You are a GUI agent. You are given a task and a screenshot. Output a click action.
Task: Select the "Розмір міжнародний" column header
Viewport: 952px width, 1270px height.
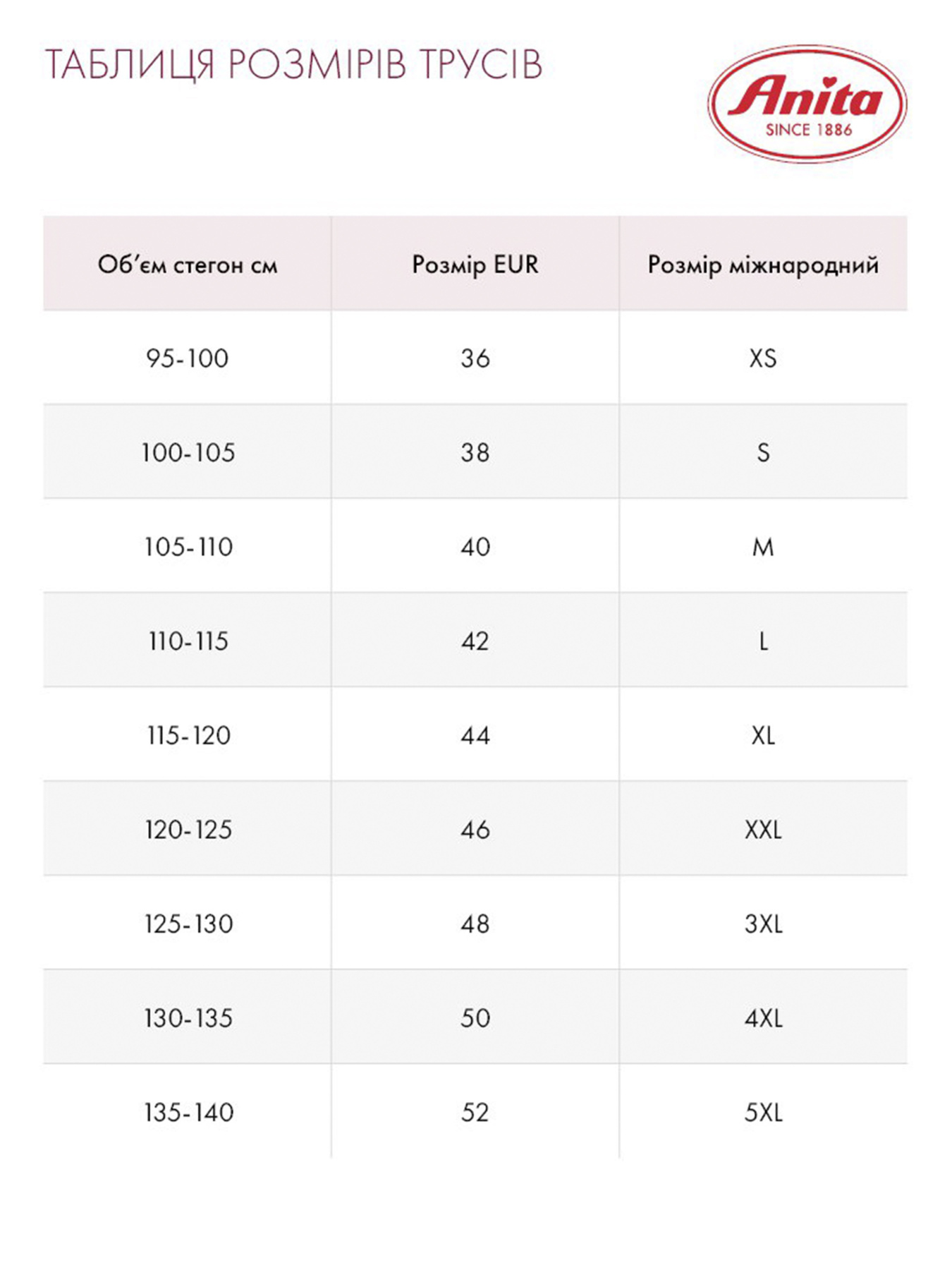pos(763,265)
